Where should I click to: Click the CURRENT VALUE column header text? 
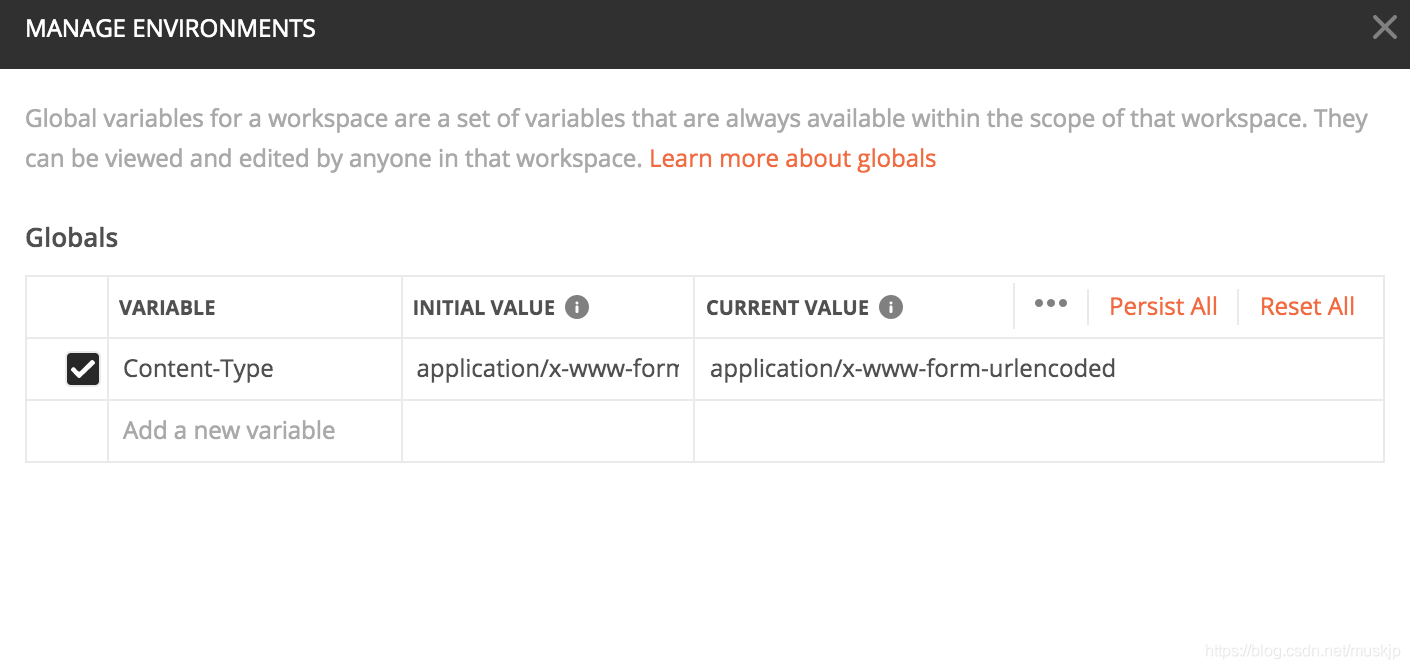point(788,308)
